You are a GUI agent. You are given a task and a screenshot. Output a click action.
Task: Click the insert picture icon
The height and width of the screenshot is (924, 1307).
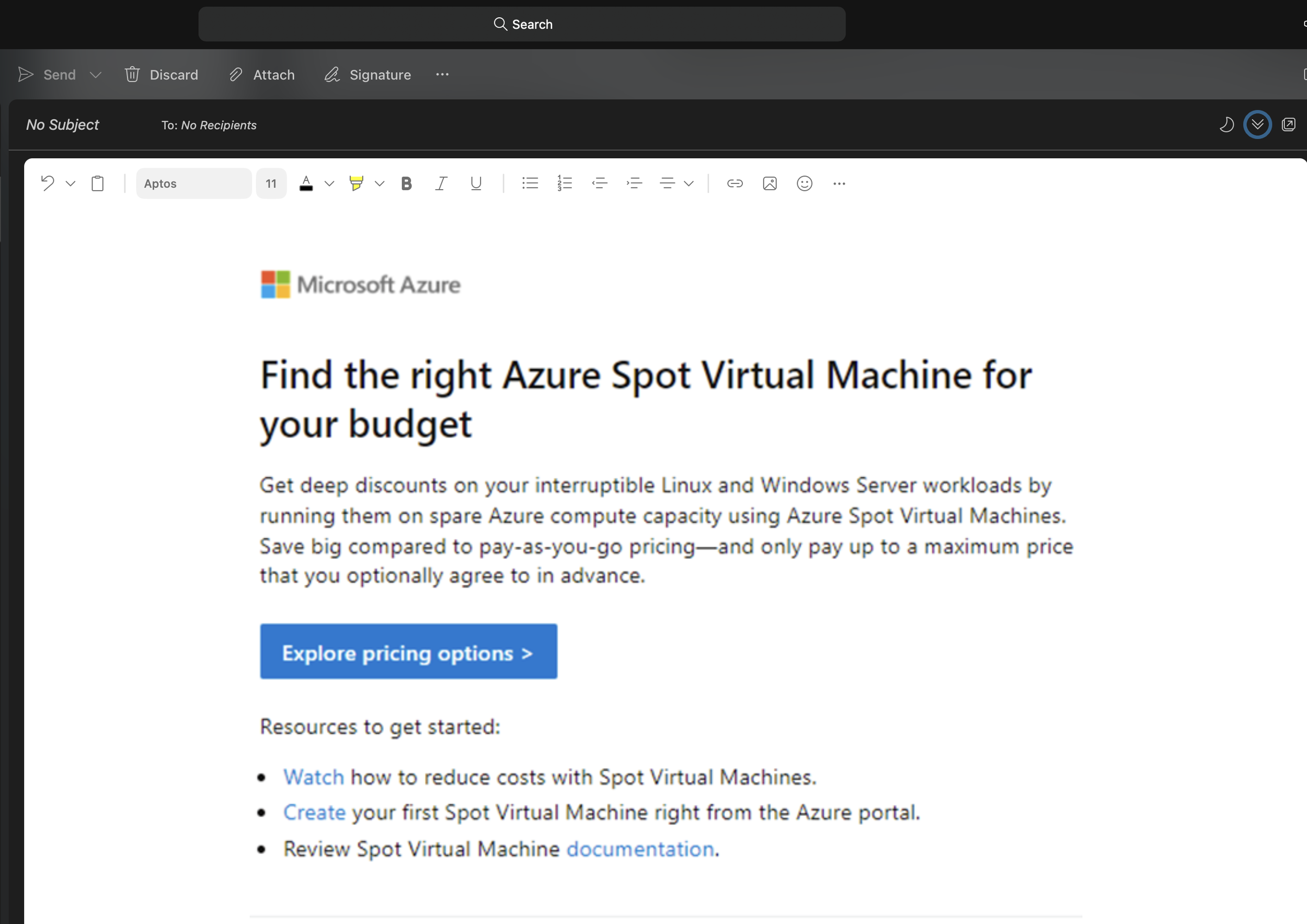point(770,183)
